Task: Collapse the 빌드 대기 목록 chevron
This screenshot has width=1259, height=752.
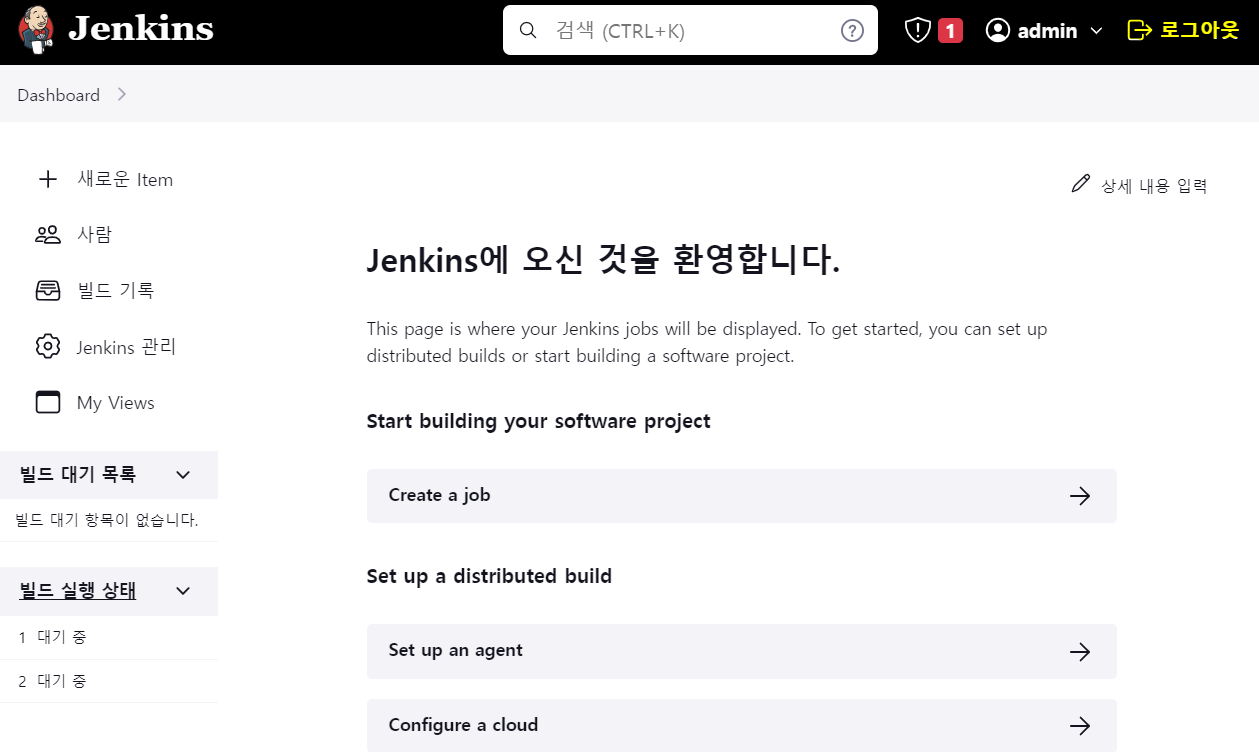Action: pyautogui.click(x=183, y=475)
